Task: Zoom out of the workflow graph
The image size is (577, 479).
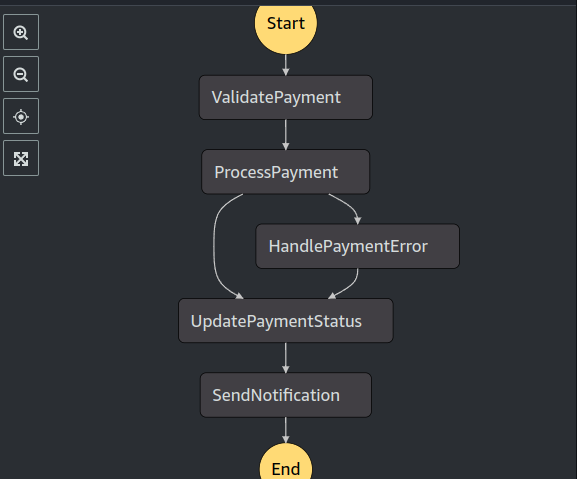Action: coord(21,74)
